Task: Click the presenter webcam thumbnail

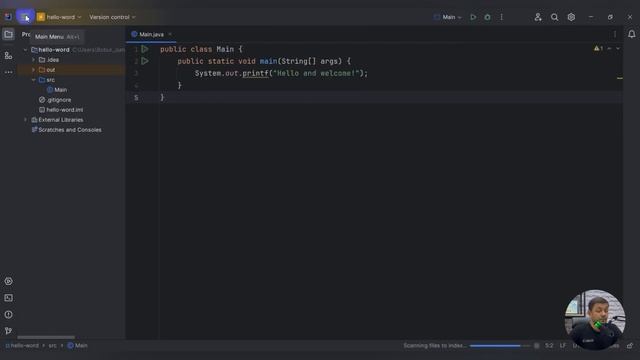Action: [x=595, y=320]
